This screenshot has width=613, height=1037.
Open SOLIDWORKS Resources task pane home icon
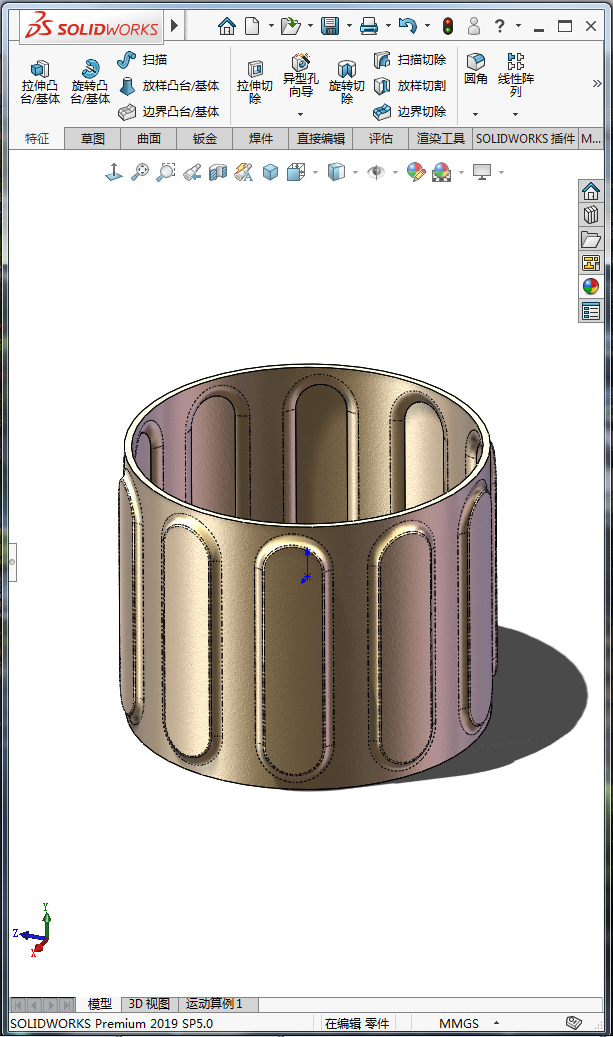pyautogui.click(x=591, y=192)
